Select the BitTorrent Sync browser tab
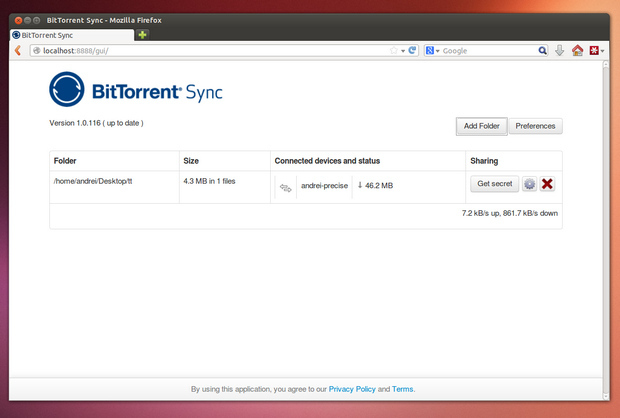This screenshot has width=620, height=418. click(72, 35)
